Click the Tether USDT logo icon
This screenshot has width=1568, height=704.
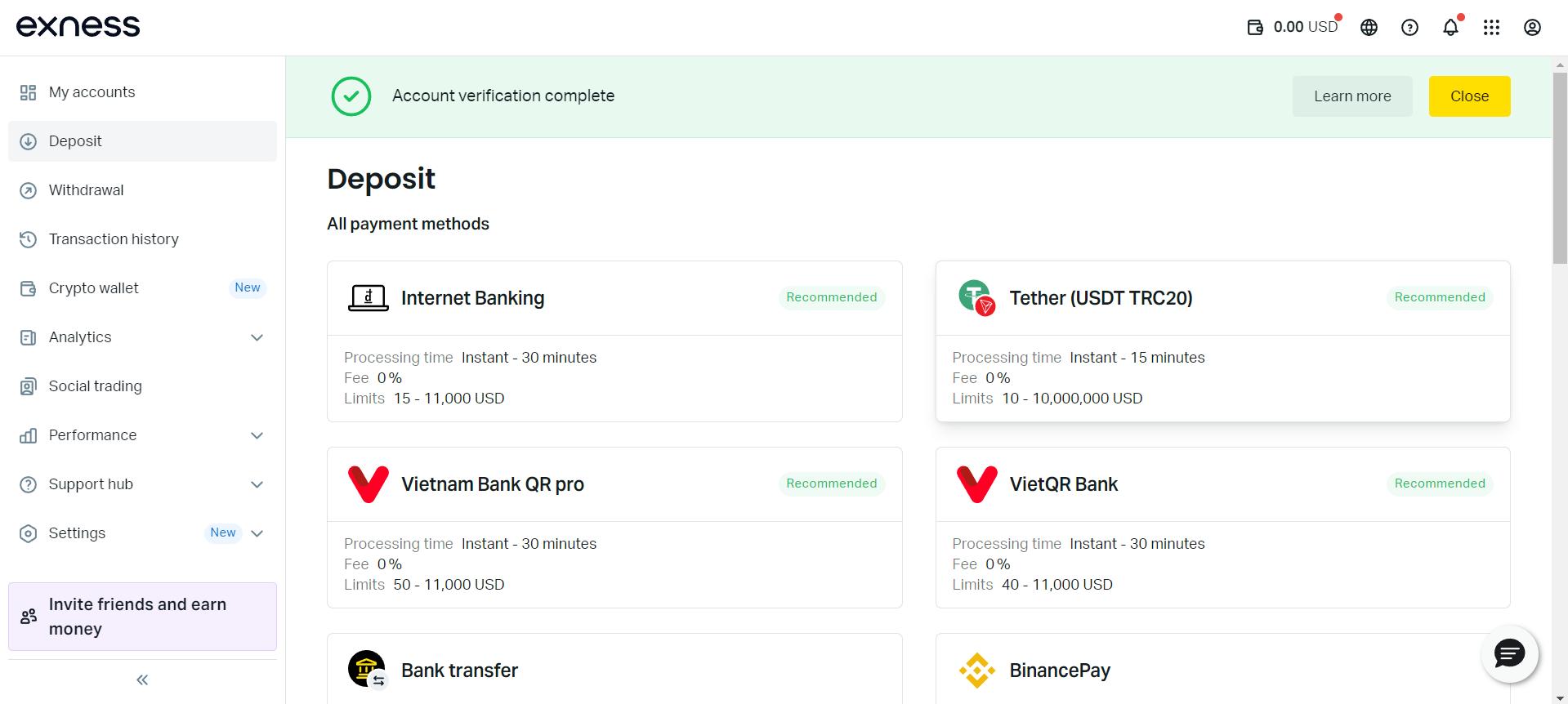[976, 298]
